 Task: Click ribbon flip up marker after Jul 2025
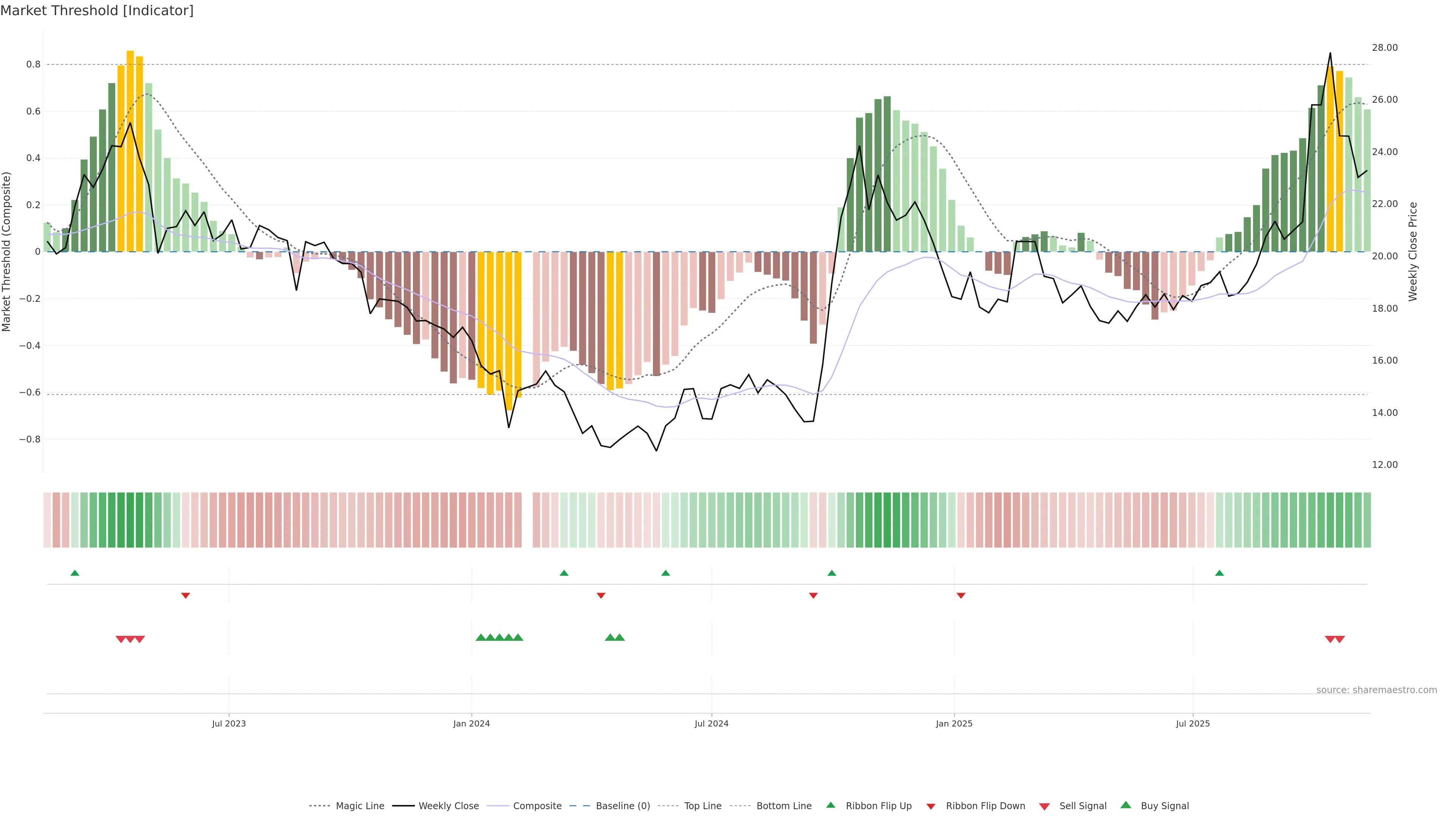pyautogui.click(x=1219, y=573)
